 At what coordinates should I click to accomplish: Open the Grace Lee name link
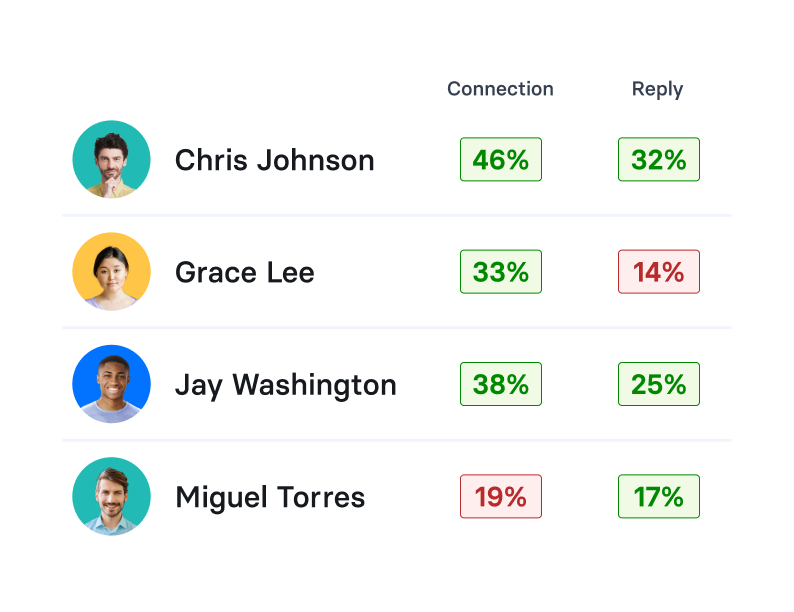pos(245,272)
